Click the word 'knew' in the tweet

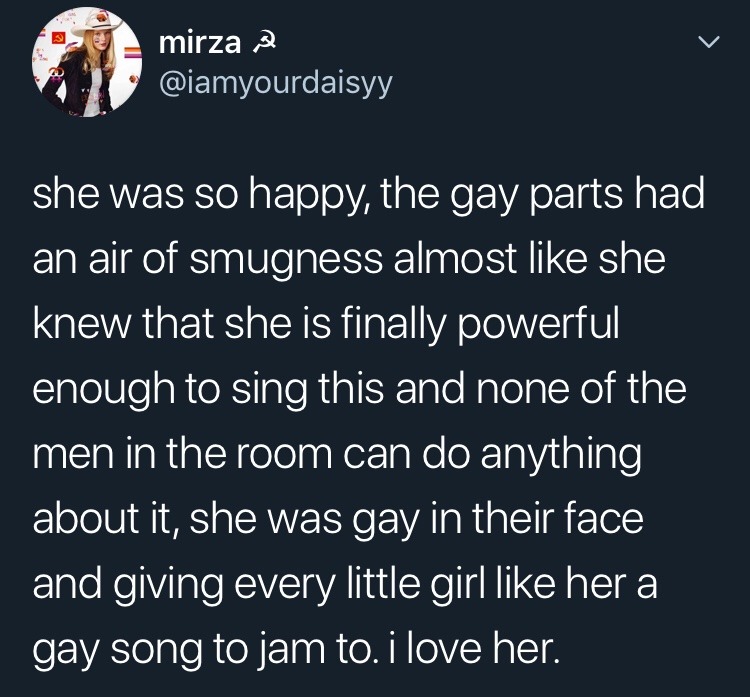click(81, 324)
